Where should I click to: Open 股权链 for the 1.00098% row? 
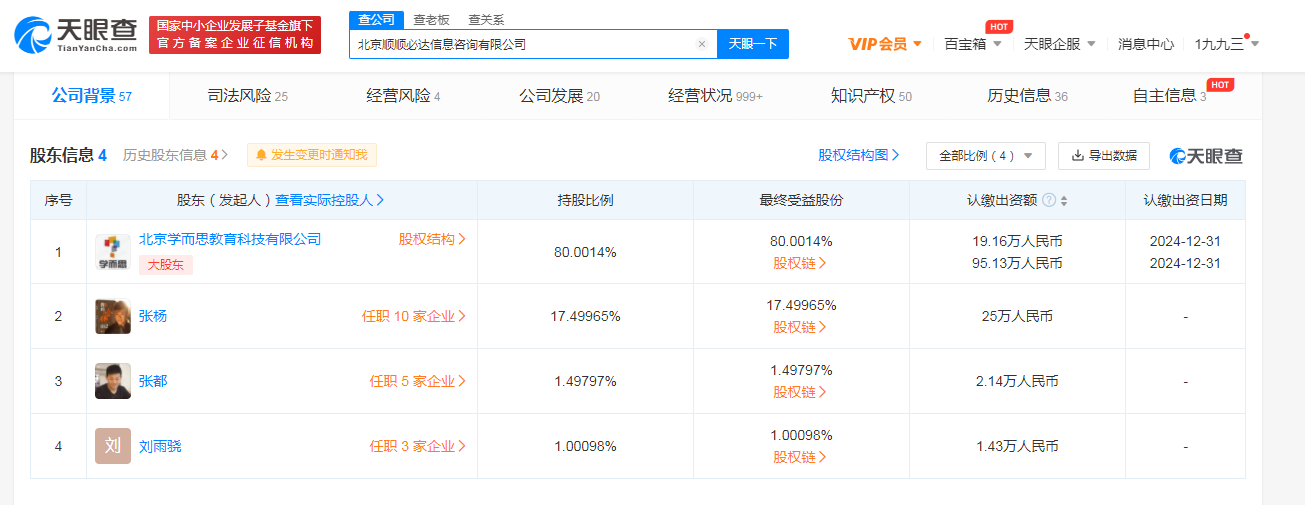(x=800, y=457)
